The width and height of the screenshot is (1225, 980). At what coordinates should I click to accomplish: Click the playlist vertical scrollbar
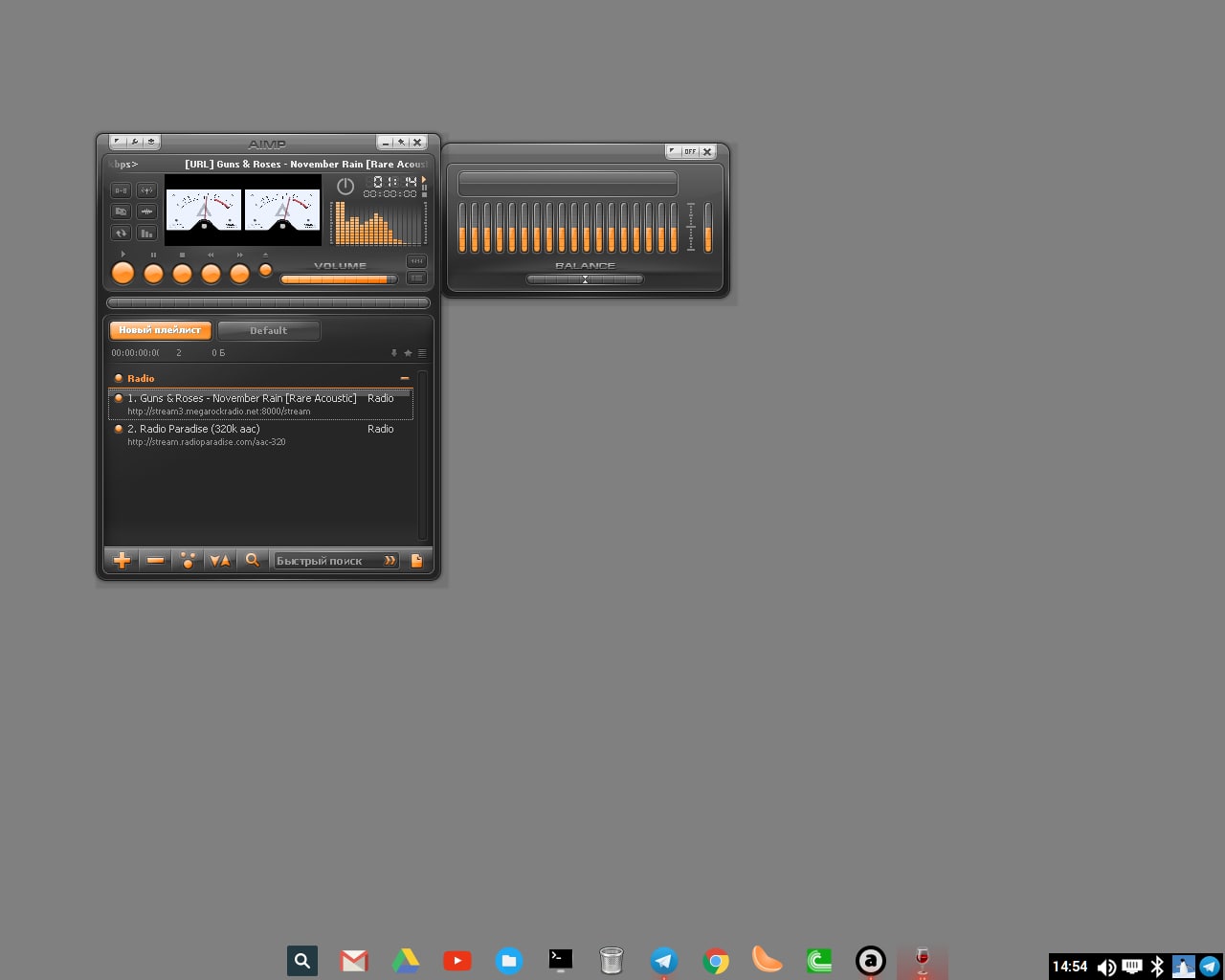click(x=422, y=456)
